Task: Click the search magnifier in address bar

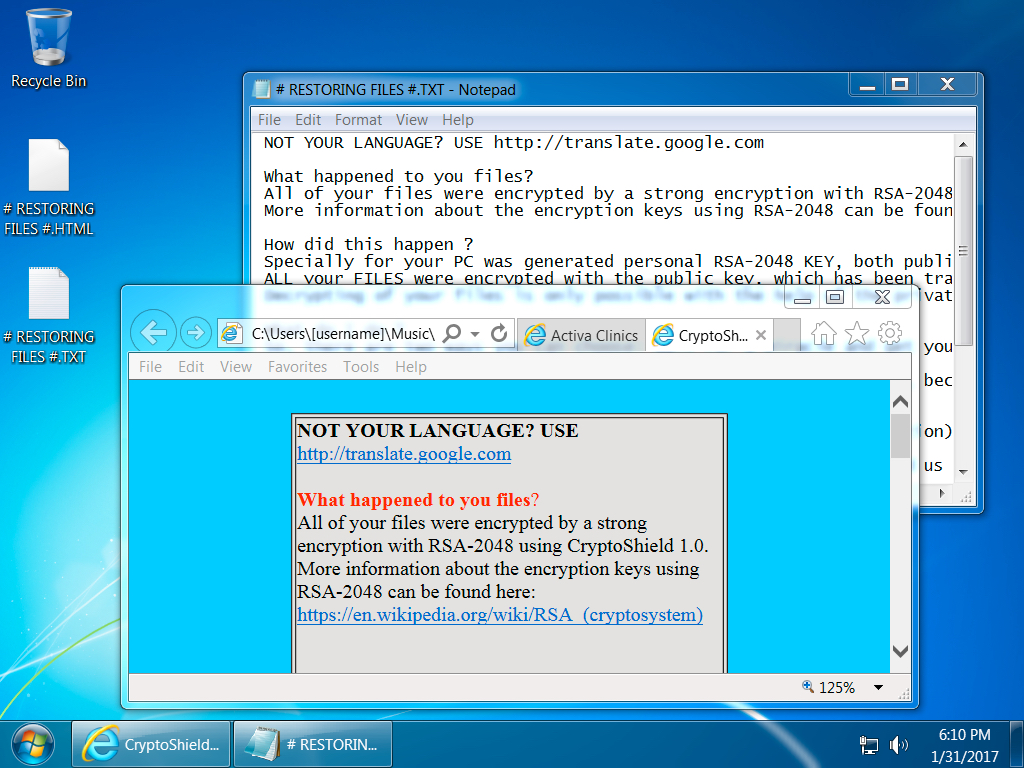Action: [451, 334]
